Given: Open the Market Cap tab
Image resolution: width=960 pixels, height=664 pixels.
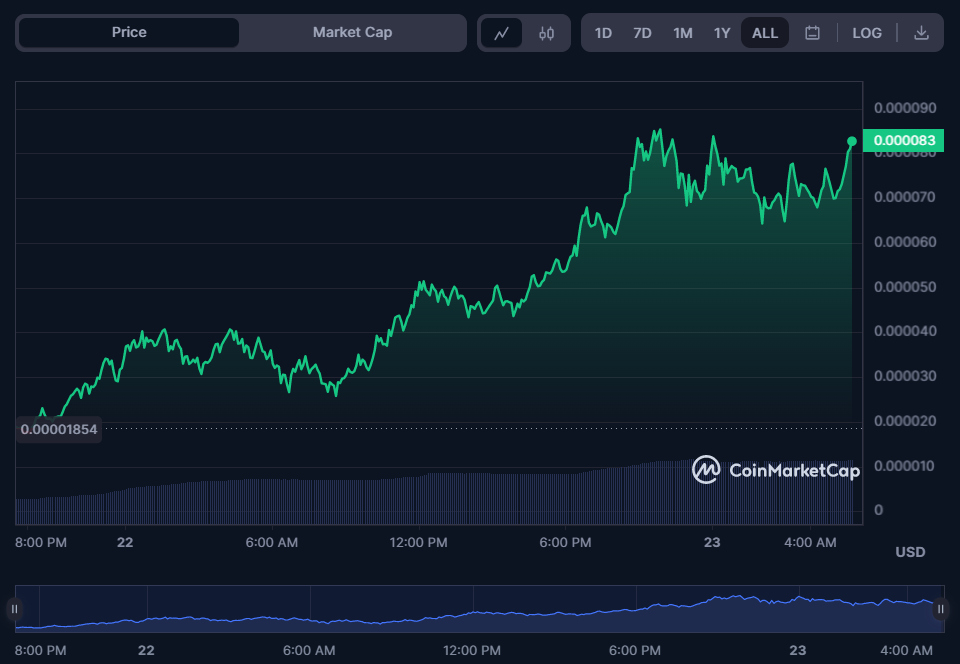Looking at the screenshot, I should point(352,32).
